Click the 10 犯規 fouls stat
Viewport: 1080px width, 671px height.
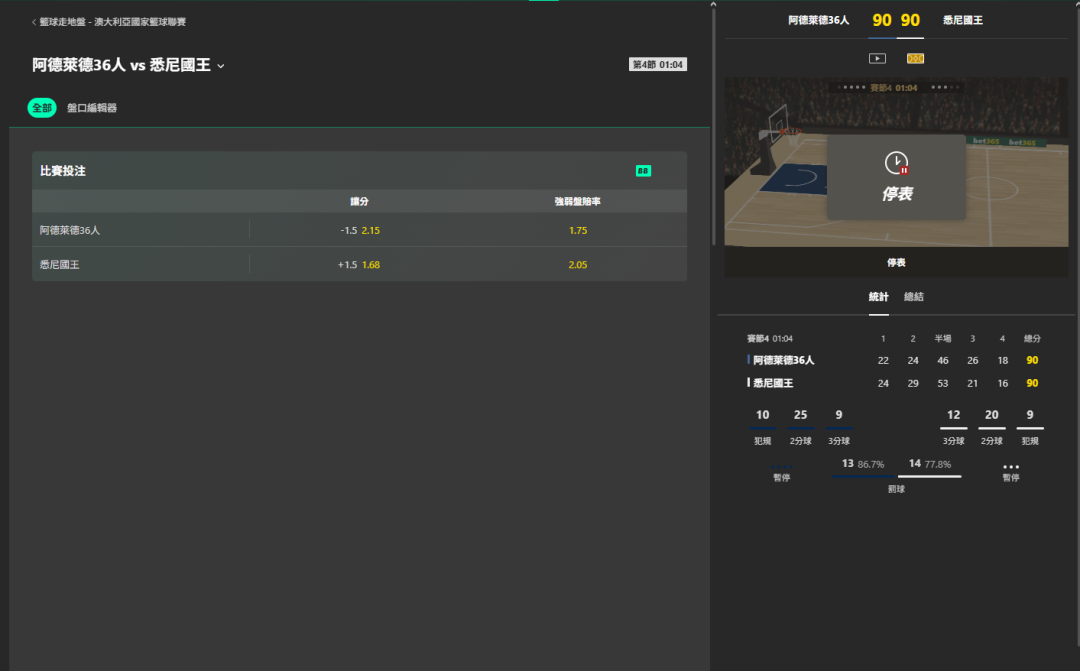point(762,426)
